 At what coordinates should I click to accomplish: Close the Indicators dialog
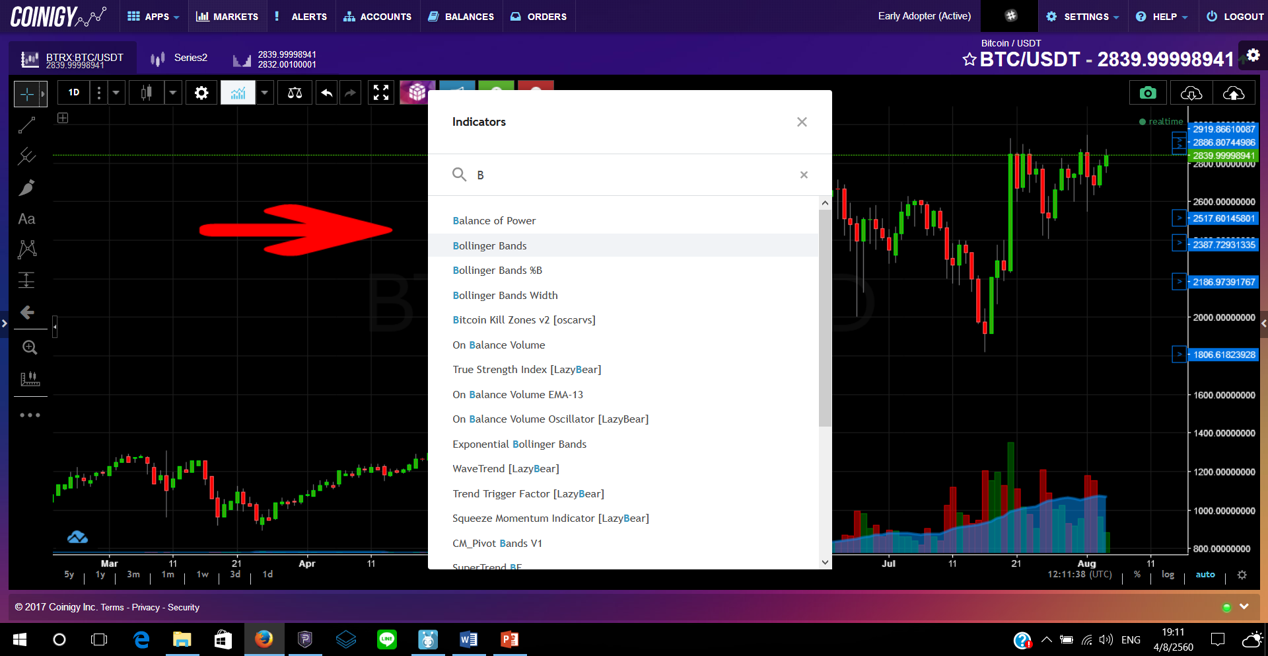802,122
